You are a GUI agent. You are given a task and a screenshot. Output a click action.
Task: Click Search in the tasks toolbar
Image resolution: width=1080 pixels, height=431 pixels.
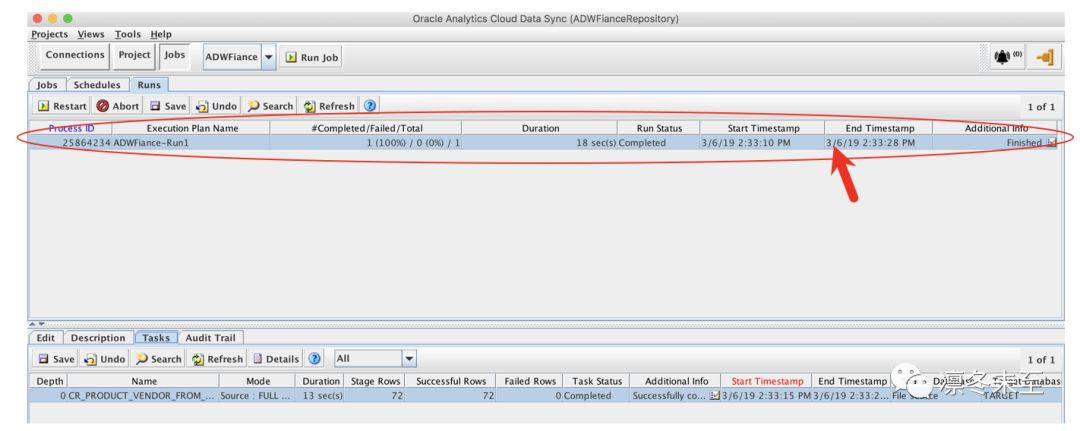click(x=158, y=359)
